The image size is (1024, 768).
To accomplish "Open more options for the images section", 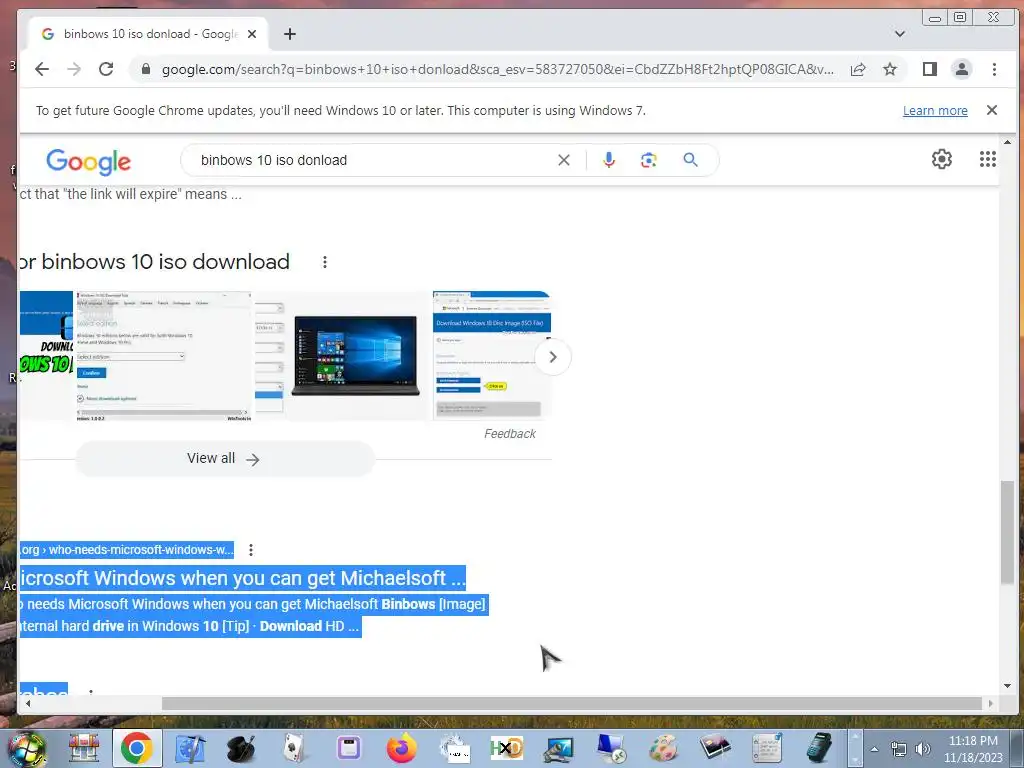I will pyautogui.click(x=325, y=262).
